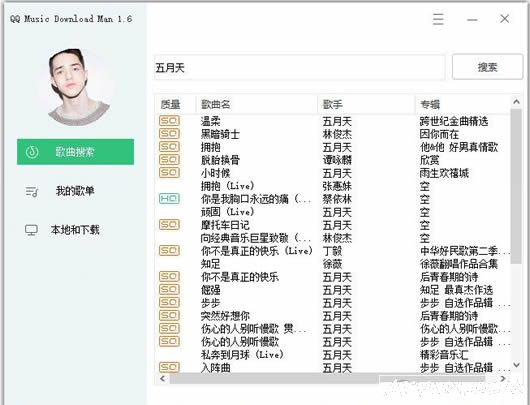Select the song 入阵曲
530x405 pixels.
[x=215, y=368]
